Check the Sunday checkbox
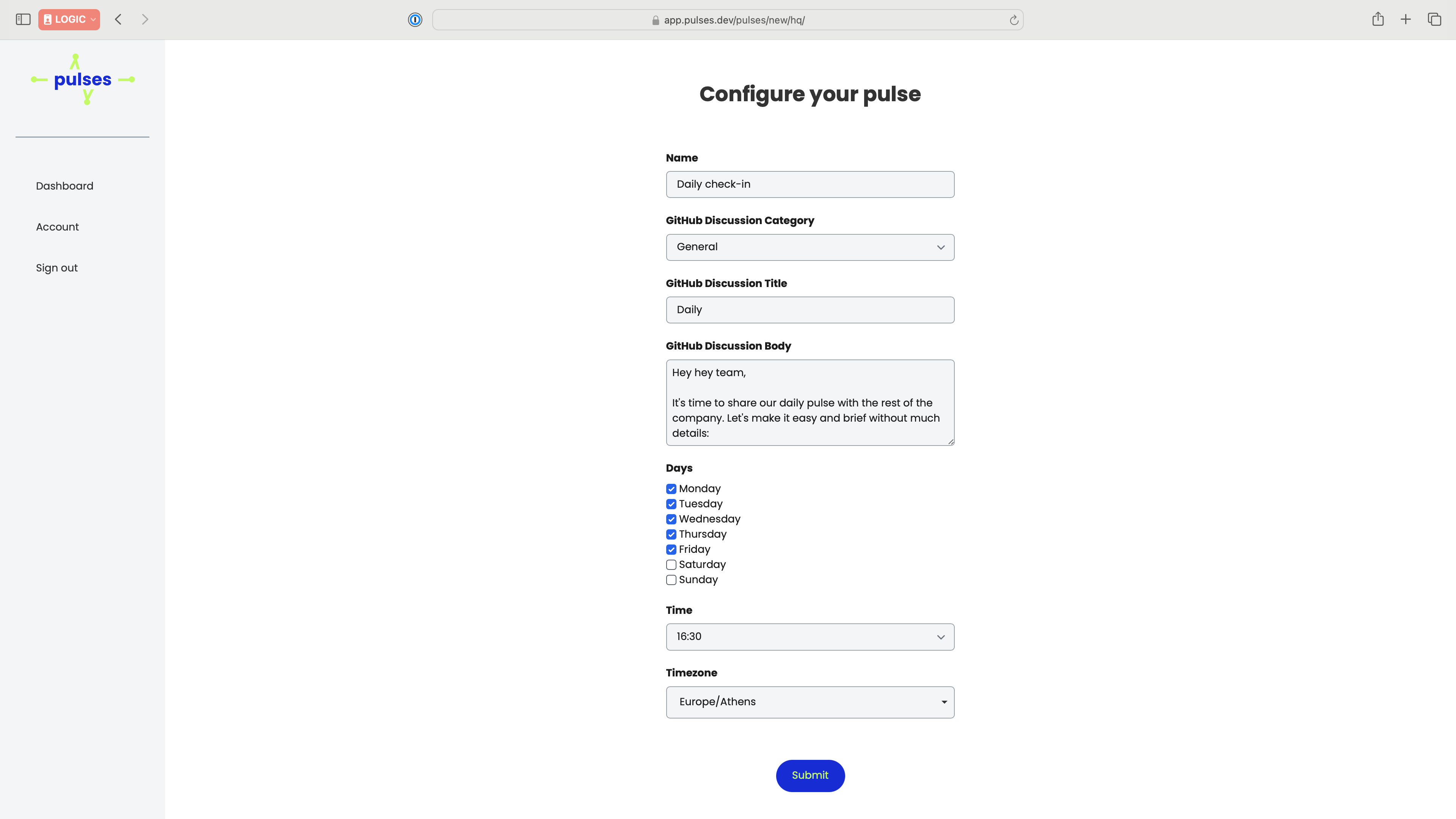The width and height of the screenshot is (1456, 819). [671, 579]
